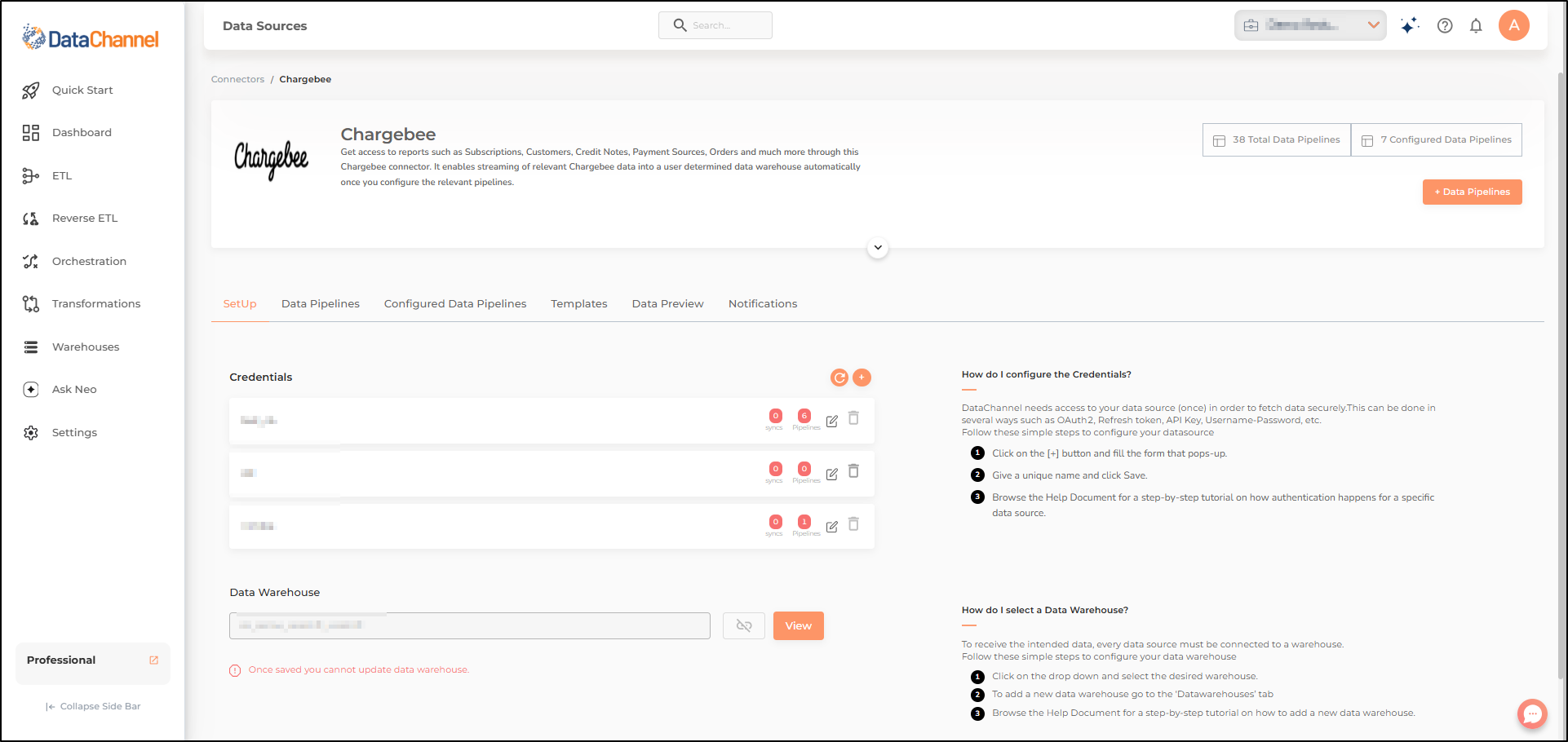
Task: Open the Data Pipelines tab
Action: click(321, 304)
